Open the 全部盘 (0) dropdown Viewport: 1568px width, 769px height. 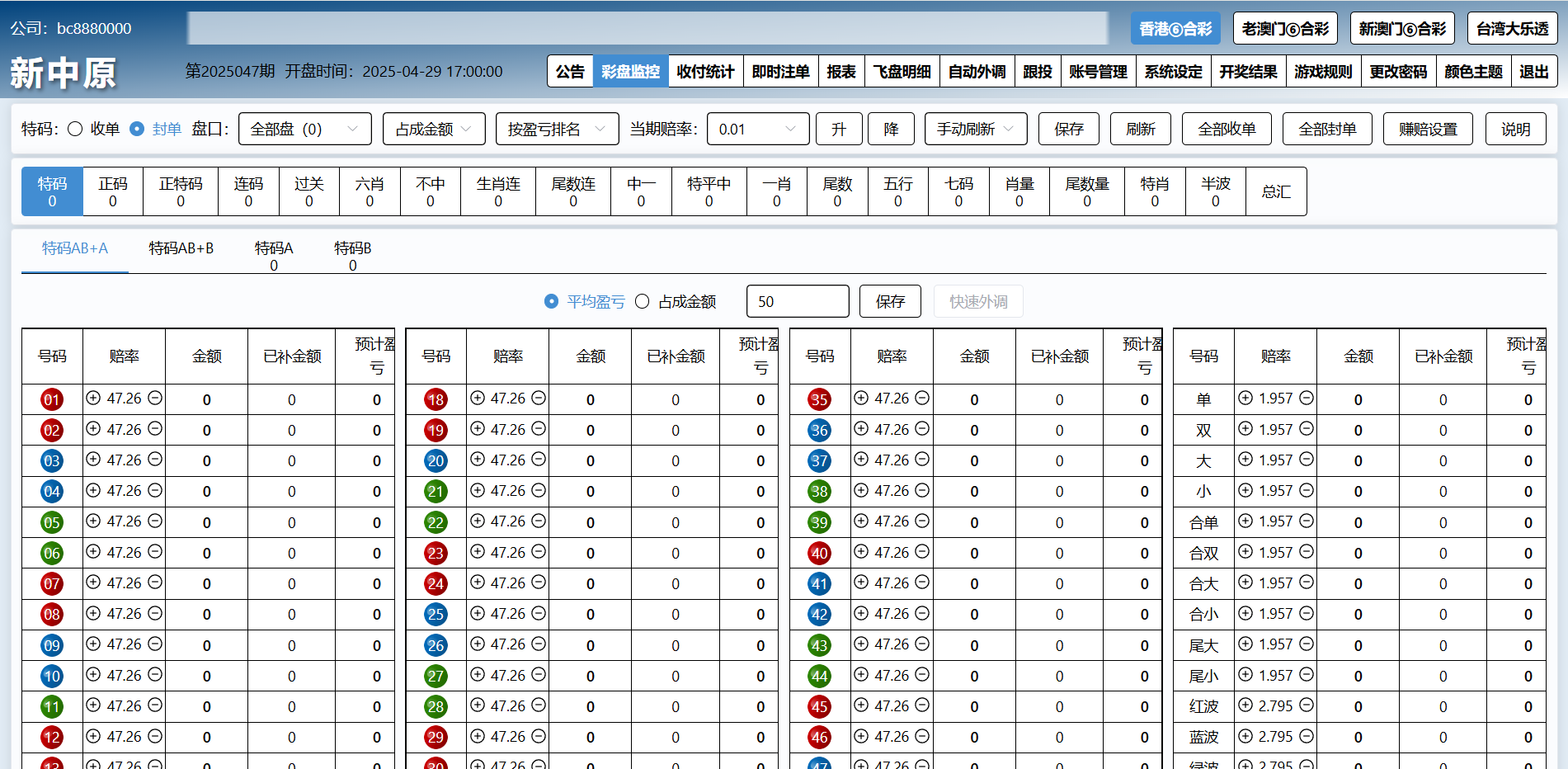click(x=304, y=129)
